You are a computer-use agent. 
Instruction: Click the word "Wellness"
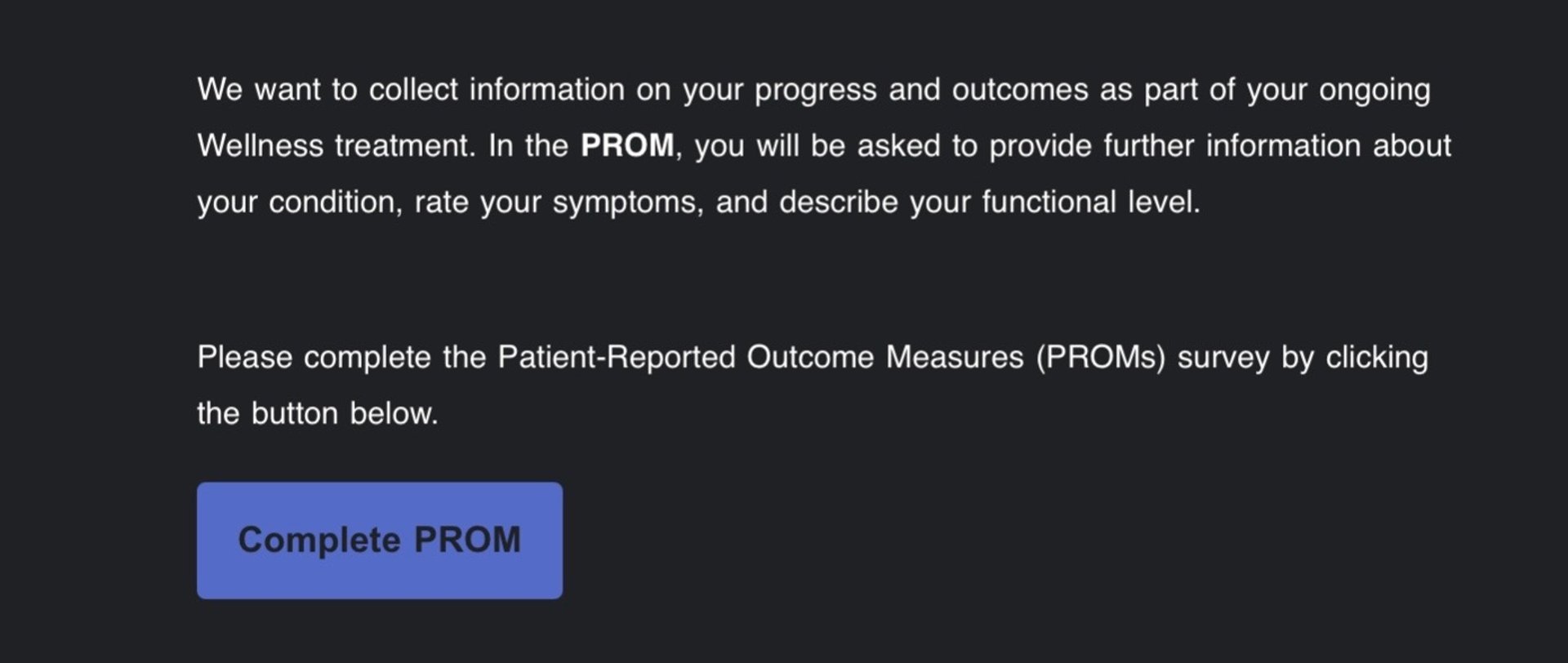click(x=261, y=146)
